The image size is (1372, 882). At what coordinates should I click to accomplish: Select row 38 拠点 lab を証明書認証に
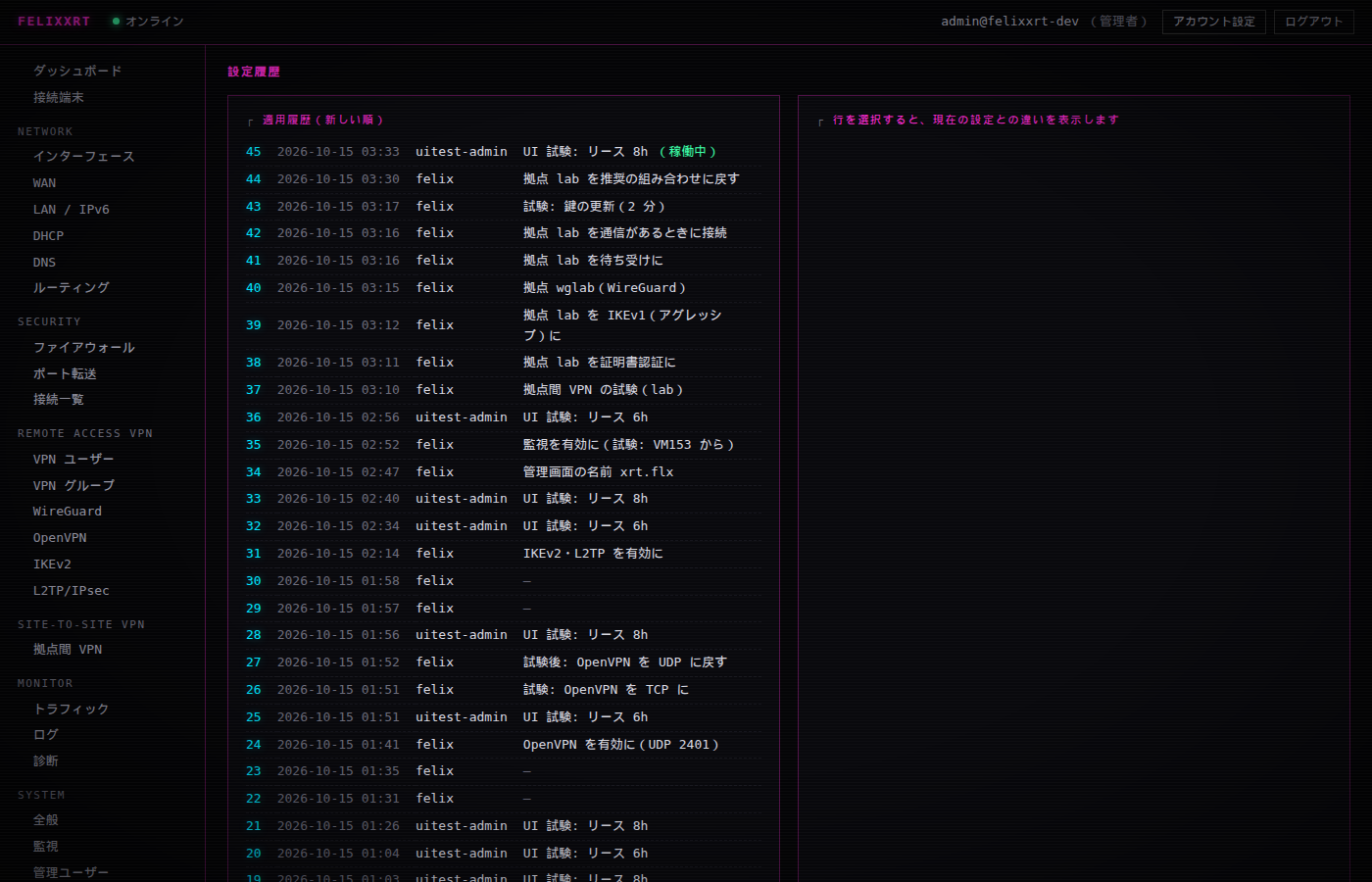503,363
